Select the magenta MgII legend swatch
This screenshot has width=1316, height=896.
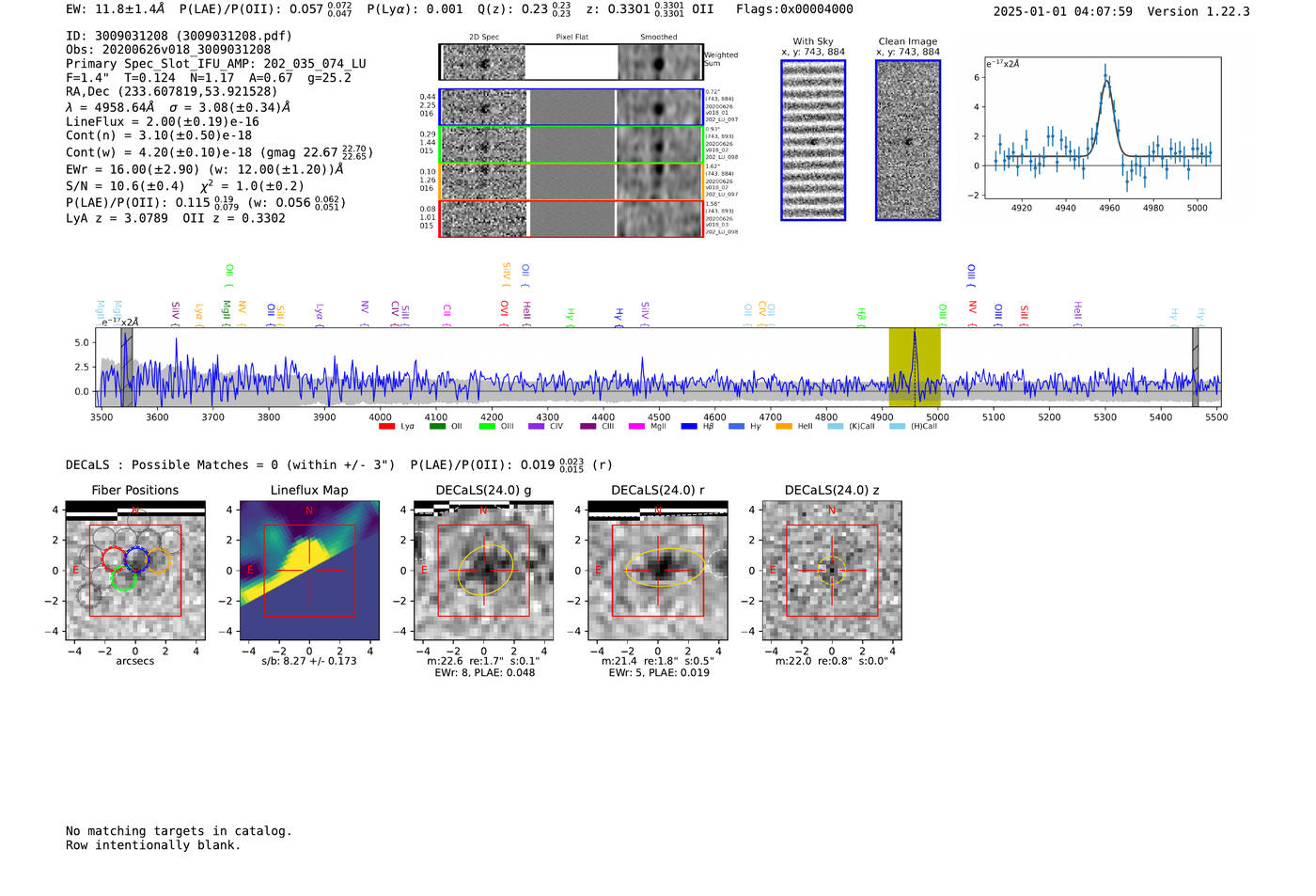pos(636,427)
